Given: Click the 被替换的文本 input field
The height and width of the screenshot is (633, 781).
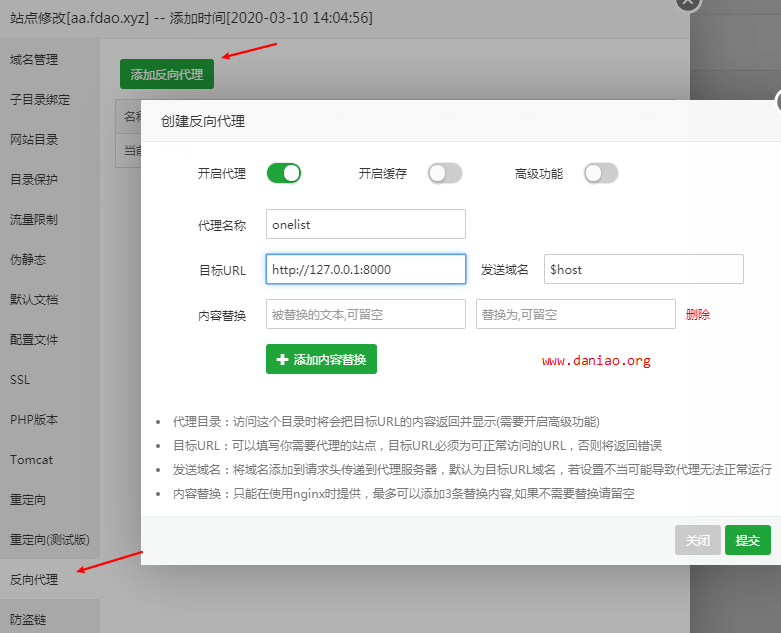Looking at the screenshot, I should [366, 314].
